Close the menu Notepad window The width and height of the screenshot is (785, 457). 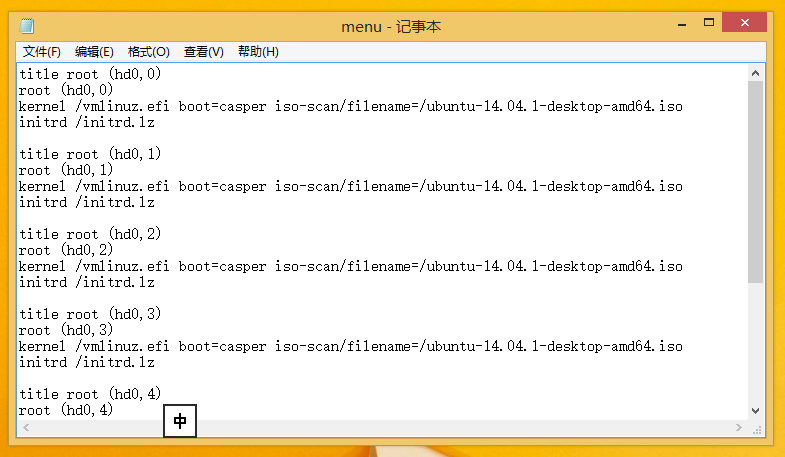point(744,23)
